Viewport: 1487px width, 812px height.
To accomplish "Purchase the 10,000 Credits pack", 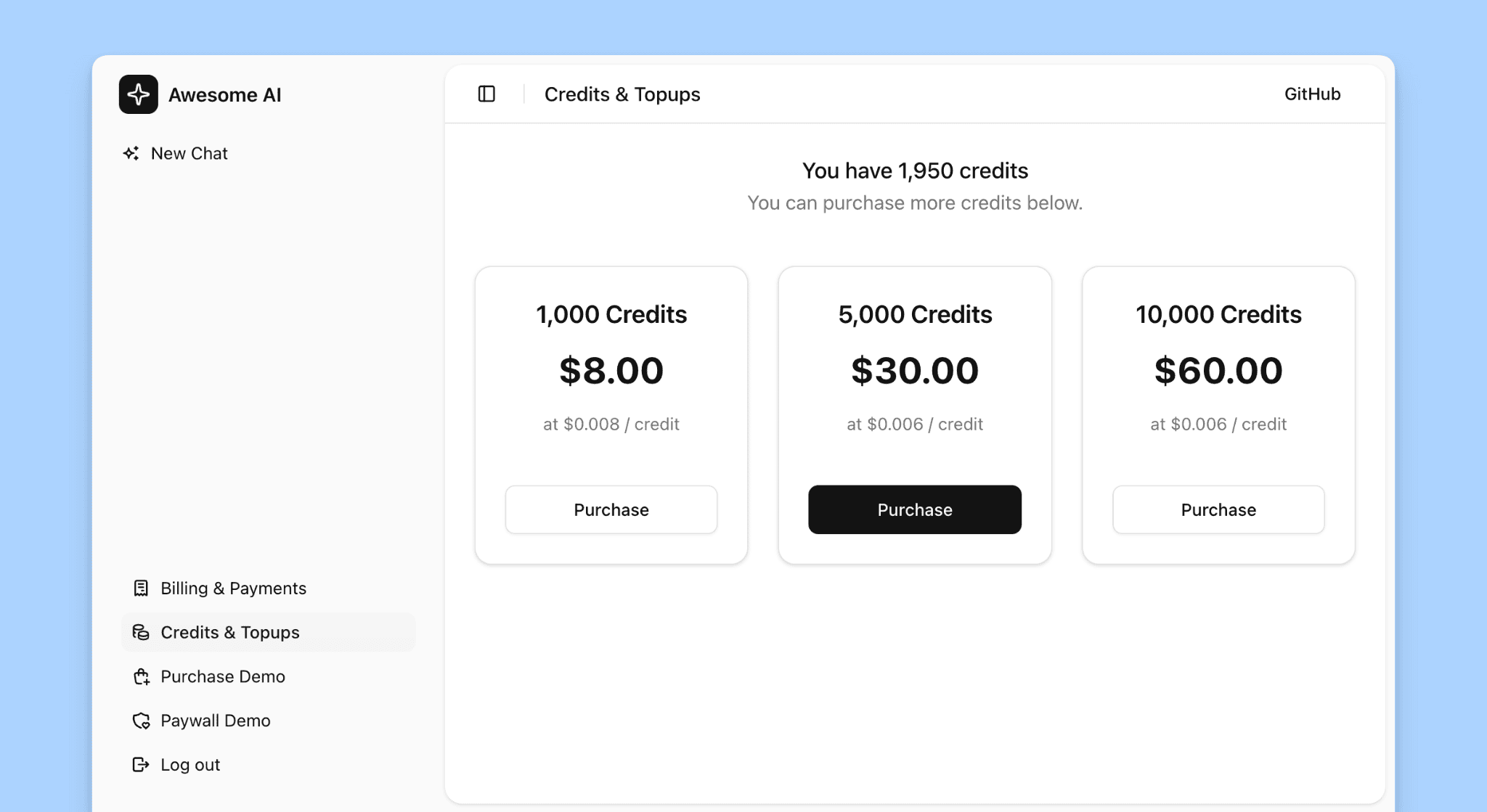I will pyautogui.click(x=1218, y=509).
